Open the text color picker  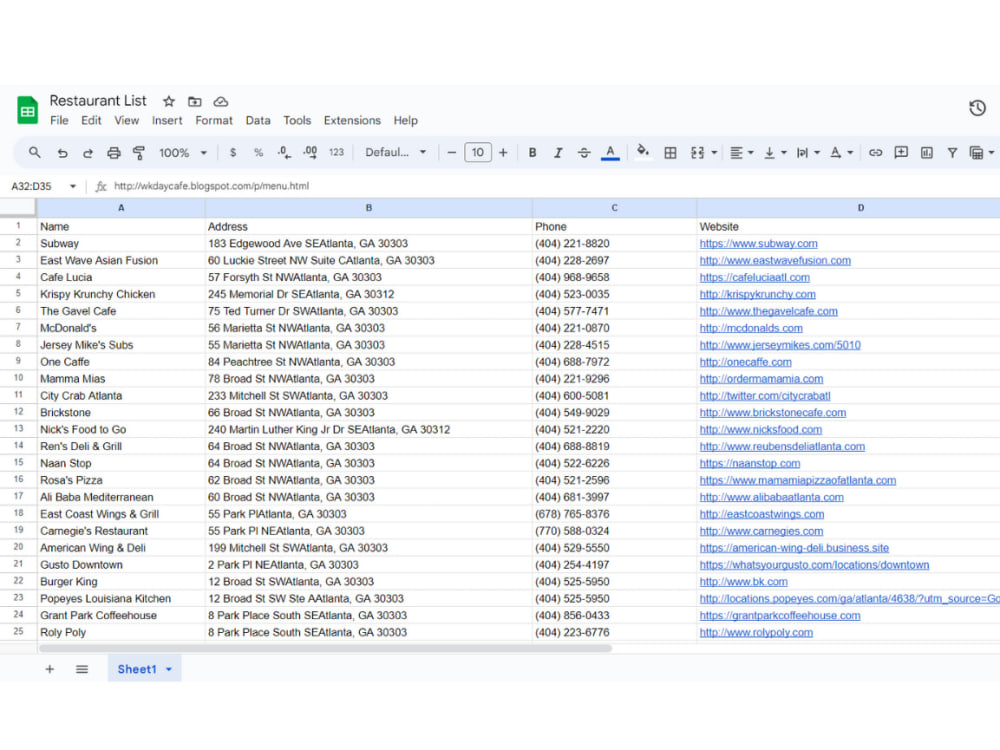point(610,153)
